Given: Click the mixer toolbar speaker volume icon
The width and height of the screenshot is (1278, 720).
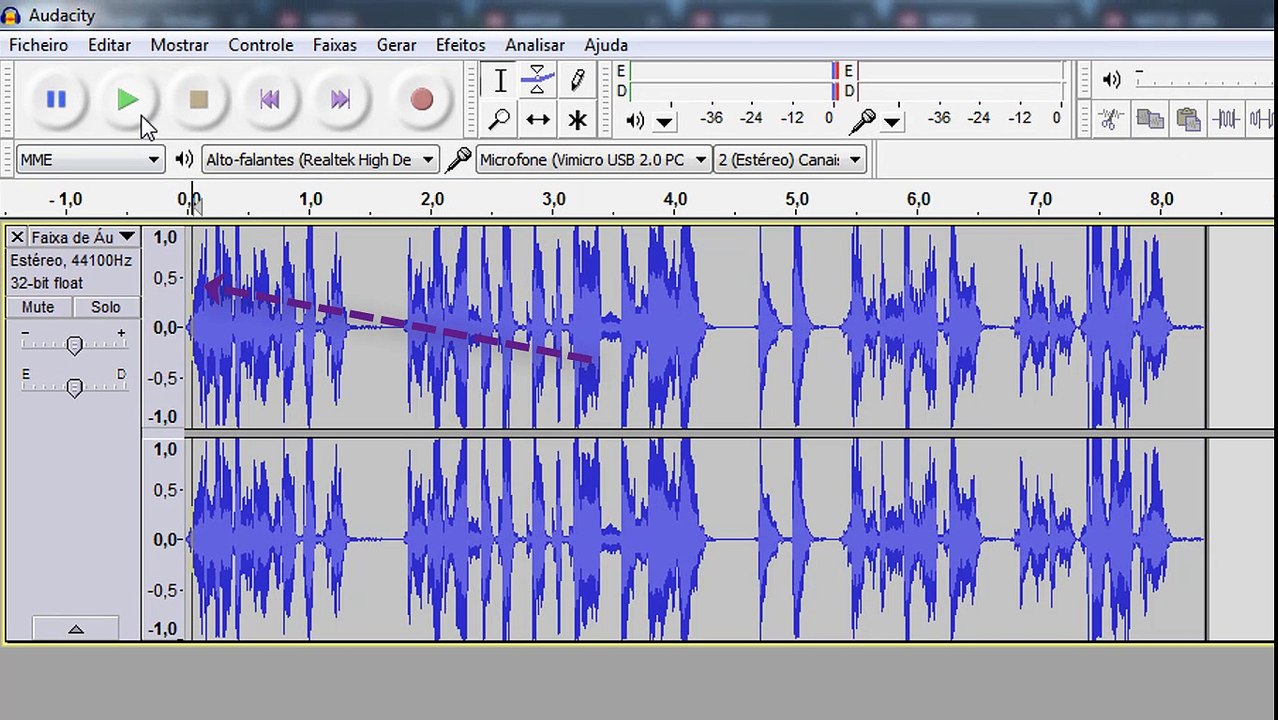Looking at the screenshot, I should 1111,79.
